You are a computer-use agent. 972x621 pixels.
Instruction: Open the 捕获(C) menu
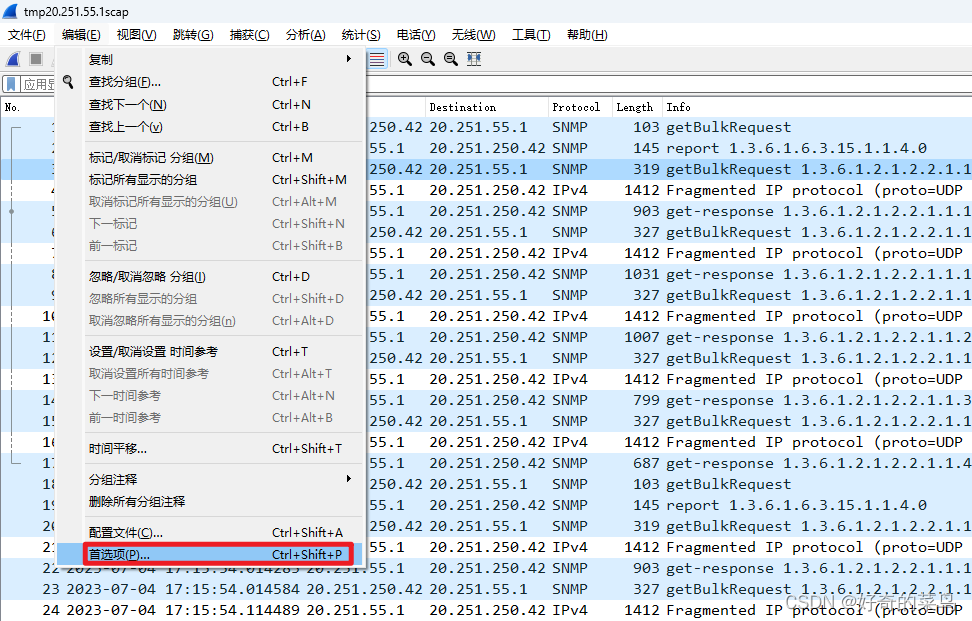249,35
